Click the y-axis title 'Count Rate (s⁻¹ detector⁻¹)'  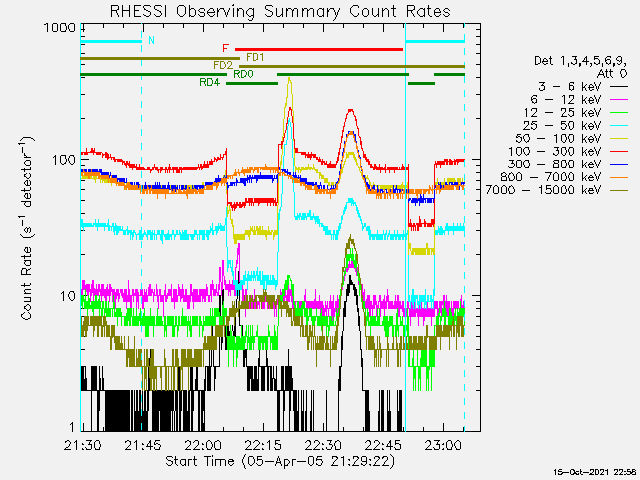(27, 228)
